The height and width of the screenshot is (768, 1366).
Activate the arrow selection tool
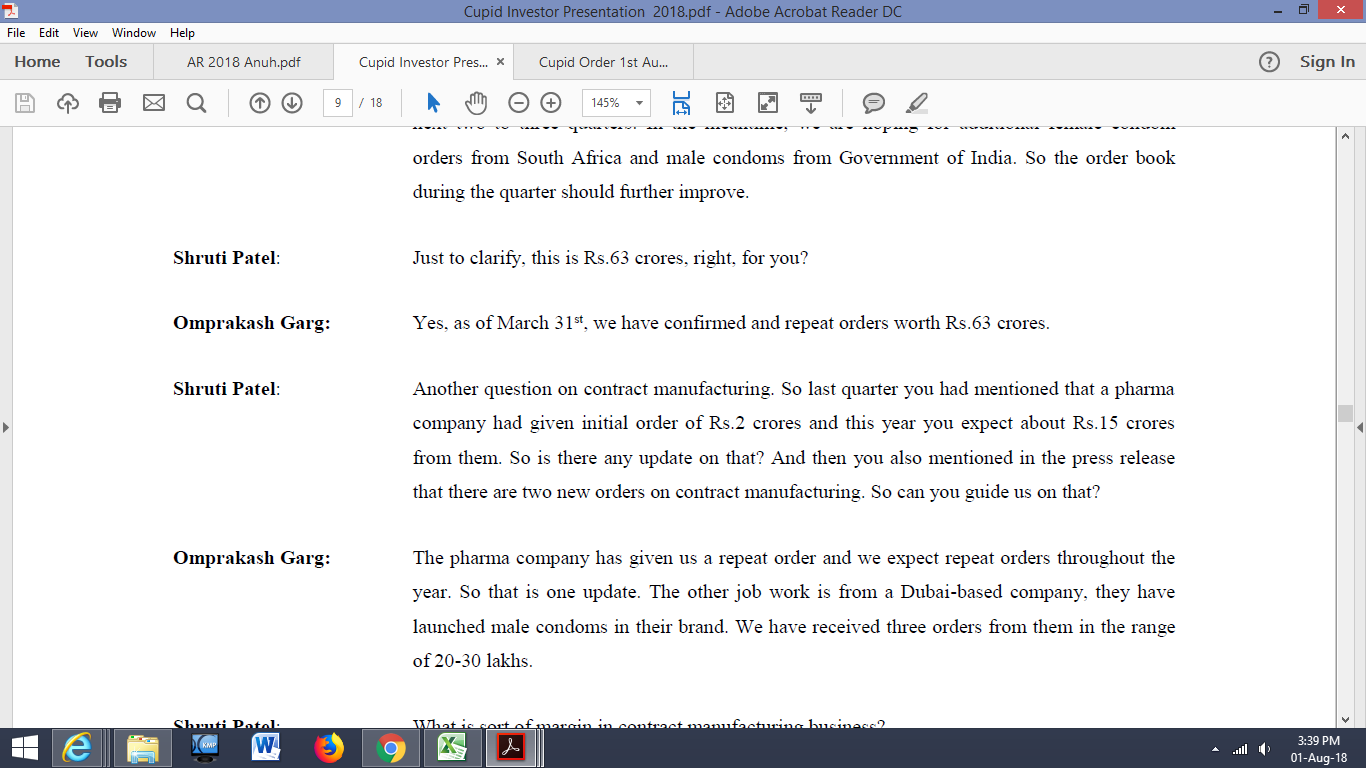pos(433,103)
